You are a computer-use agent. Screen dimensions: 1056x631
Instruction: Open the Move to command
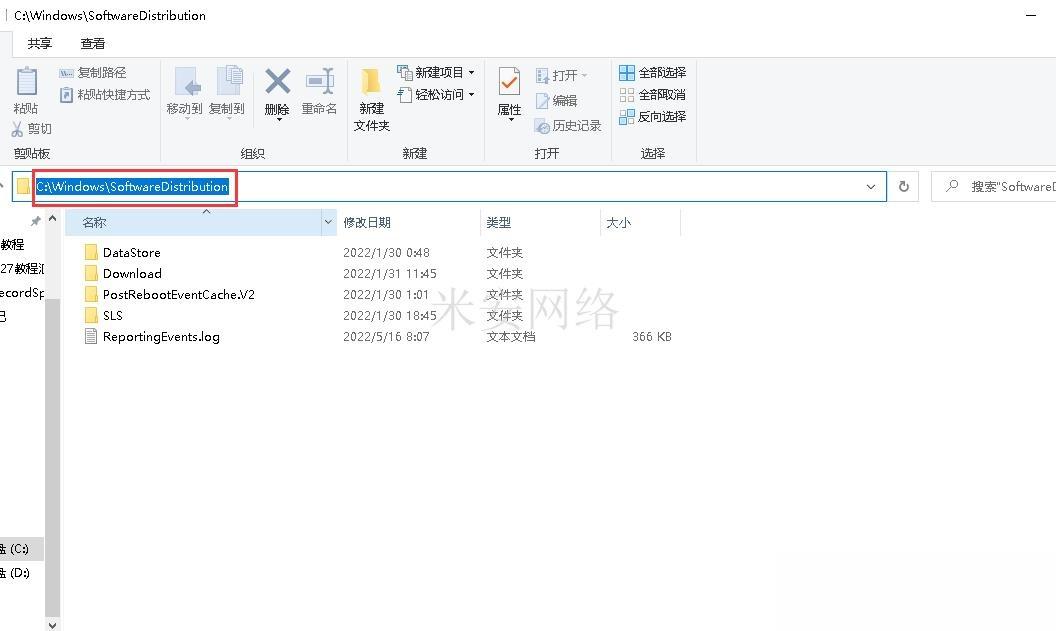tap(184, 92)
